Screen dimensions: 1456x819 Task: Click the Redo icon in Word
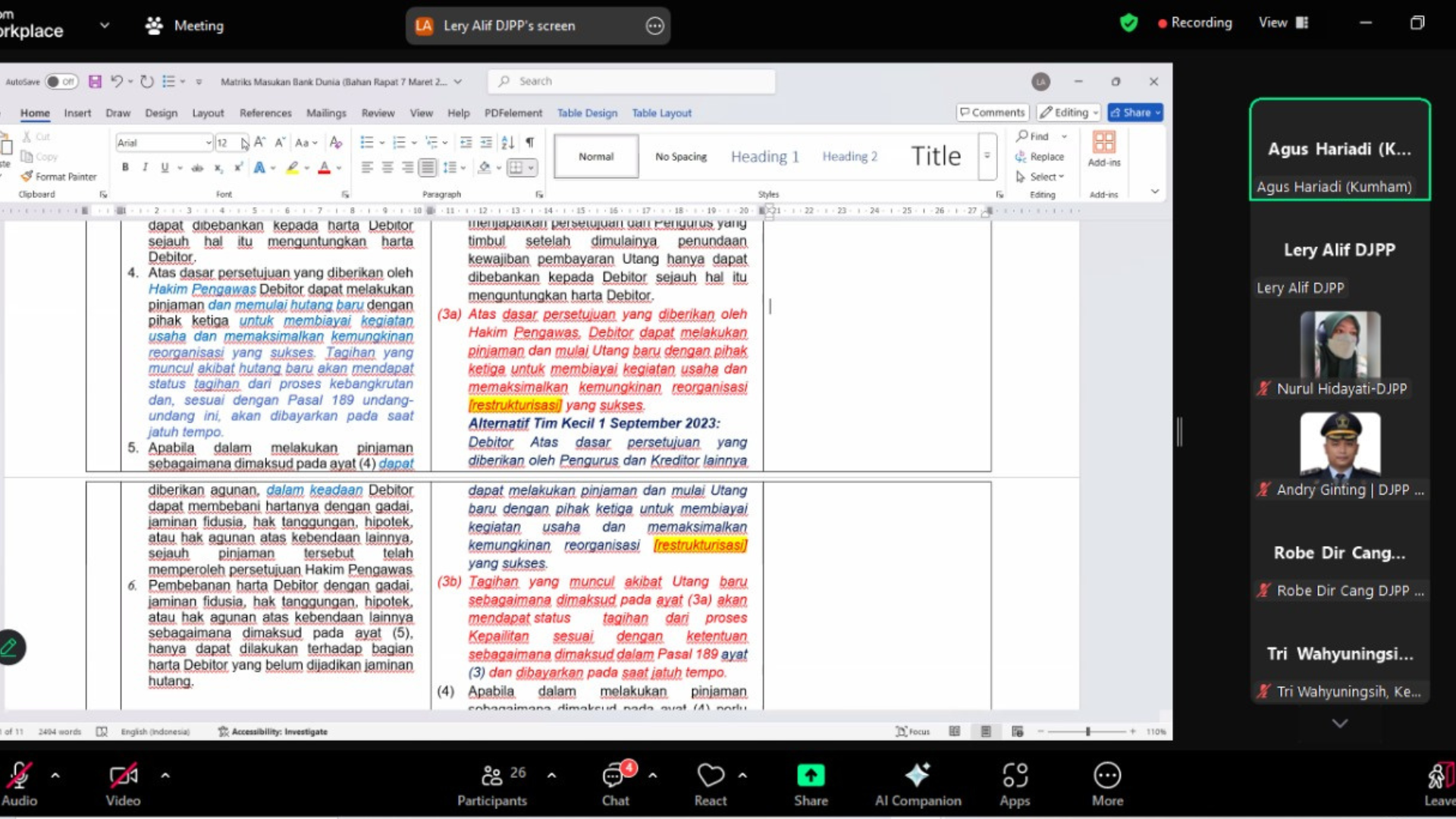[147, 81]
